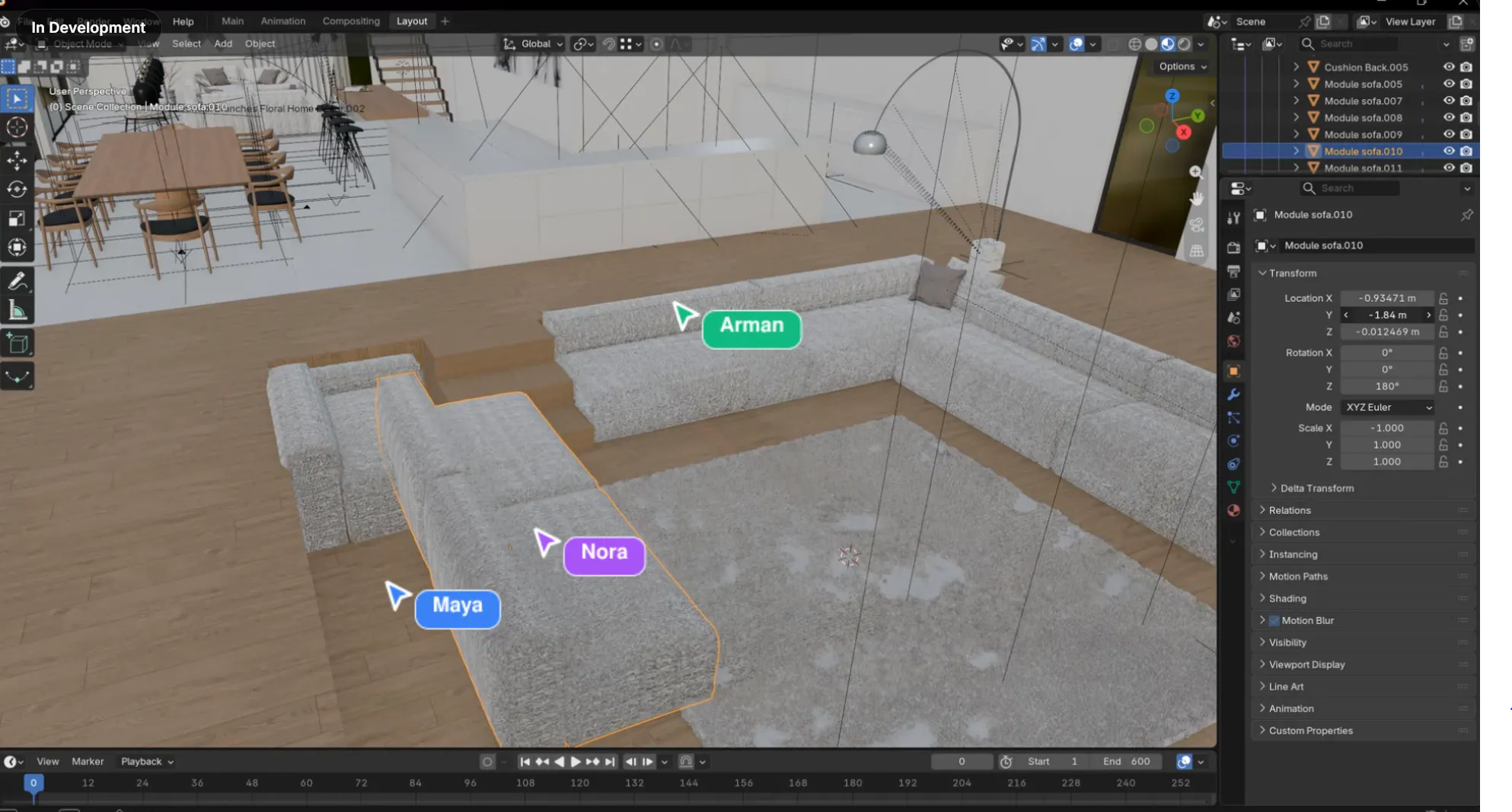Click the zoom magnifier viewport gizmo
The height and width of the screenshot is (812, 1512).
(1196, 172)
